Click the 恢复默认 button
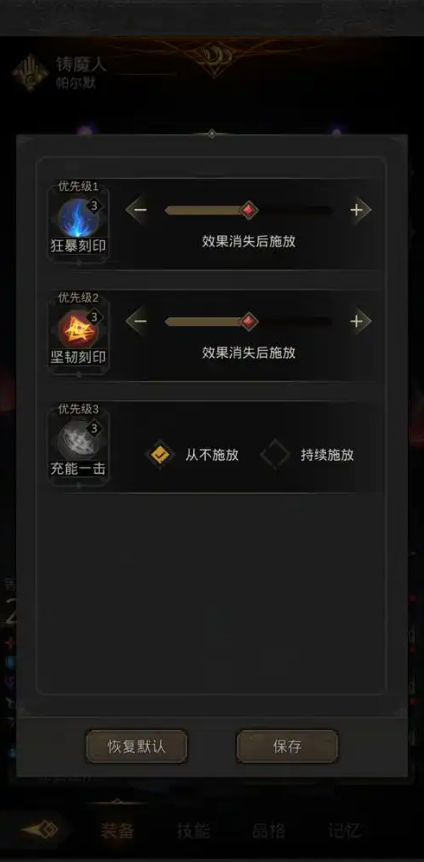424x862 pixels. point(136,747)
